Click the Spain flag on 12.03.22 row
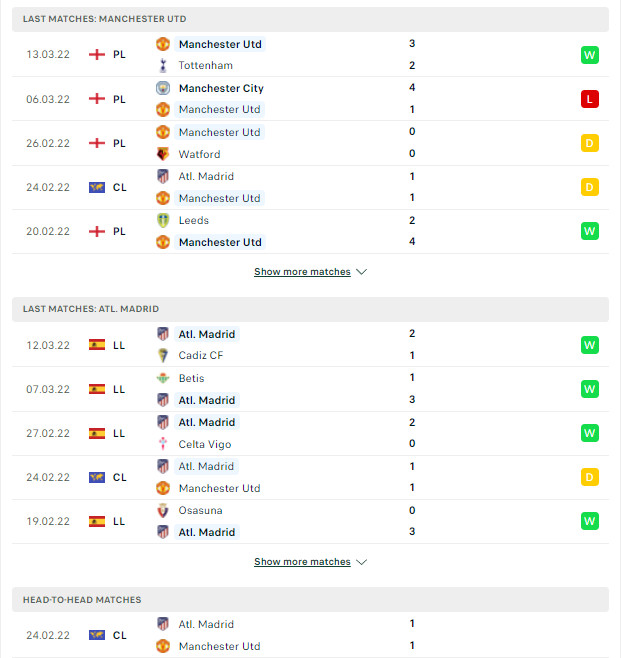 (x=97, y=345)
